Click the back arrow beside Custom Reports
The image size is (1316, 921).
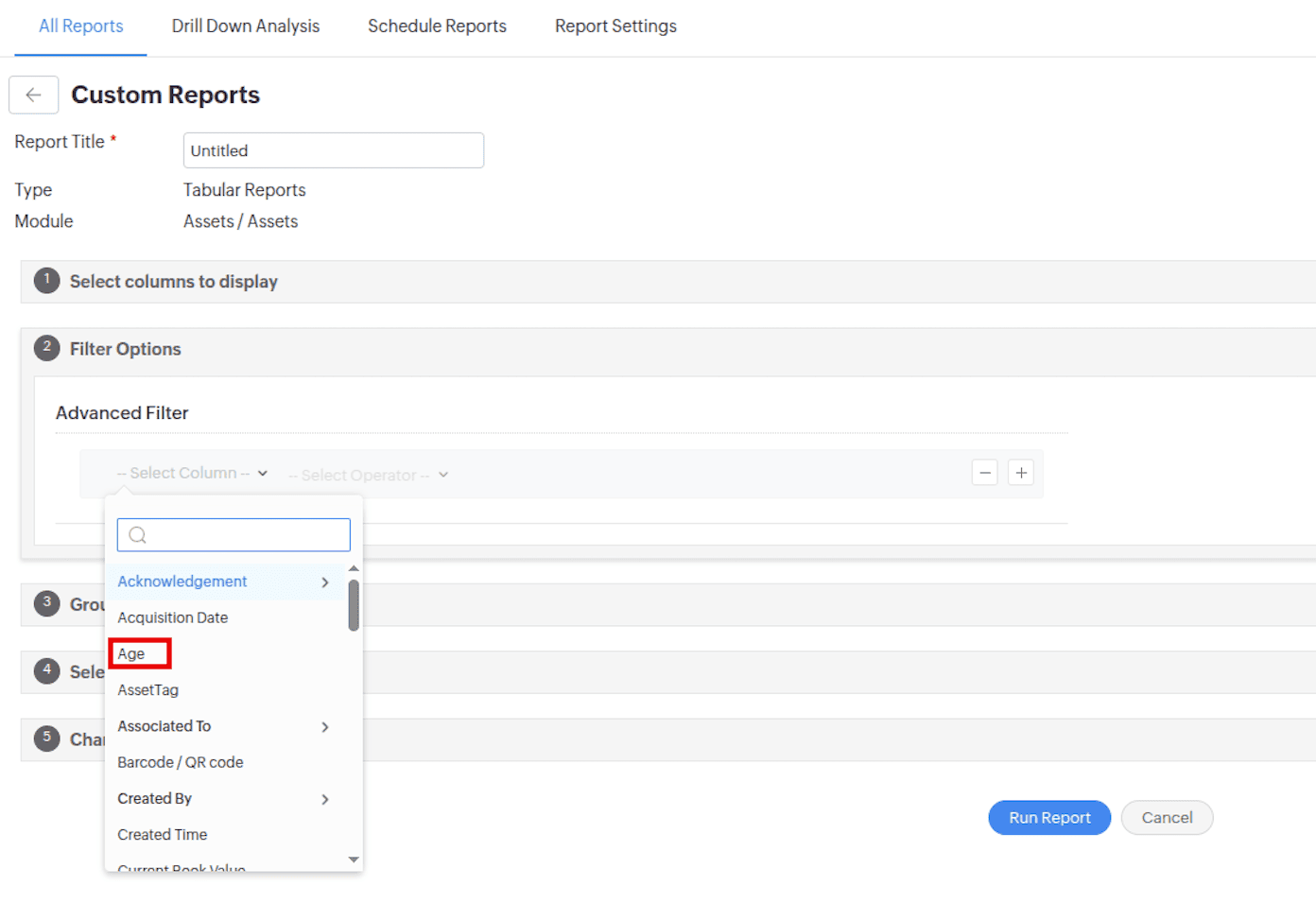point(34,95)
